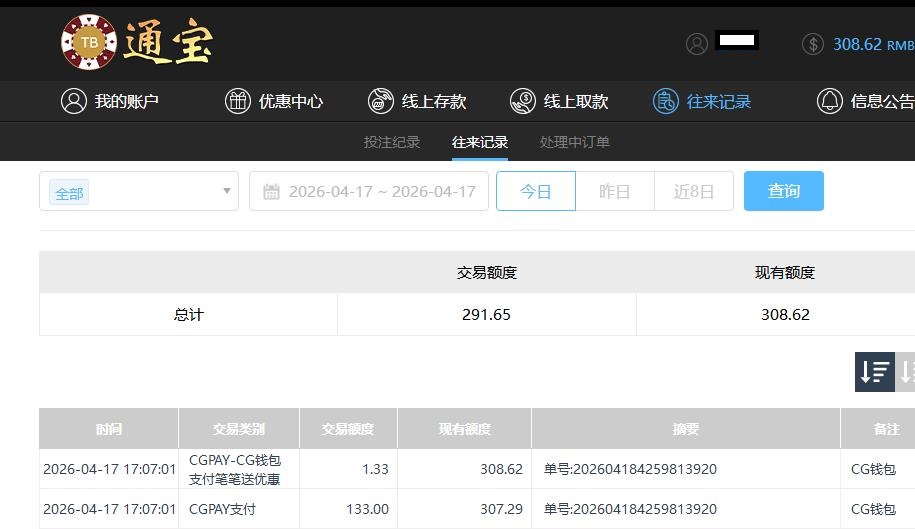
Task: Expand the 全部 transaction type dropdown
Action: pos(139,192)
